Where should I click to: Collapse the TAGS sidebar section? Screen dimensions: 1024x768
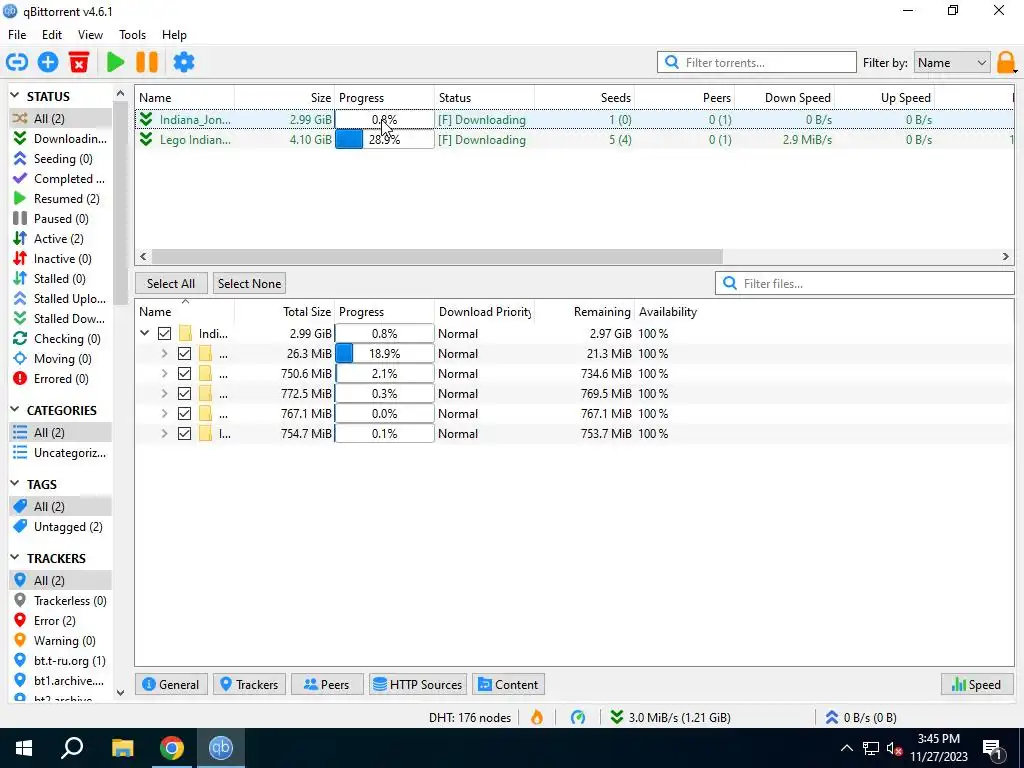(x=15, y=484)
